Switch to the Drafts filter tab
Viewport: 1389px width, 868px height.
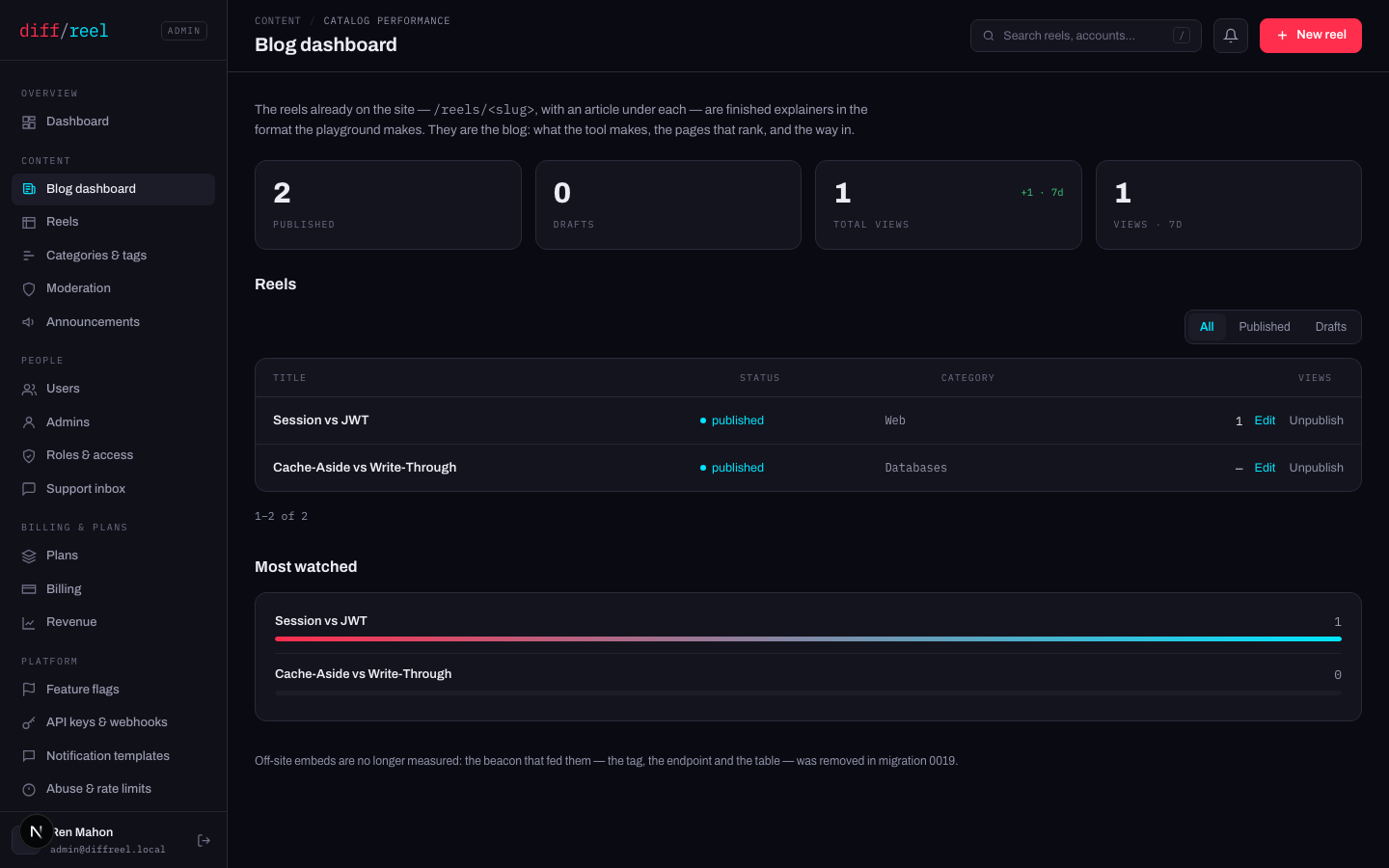(1331, 327)
